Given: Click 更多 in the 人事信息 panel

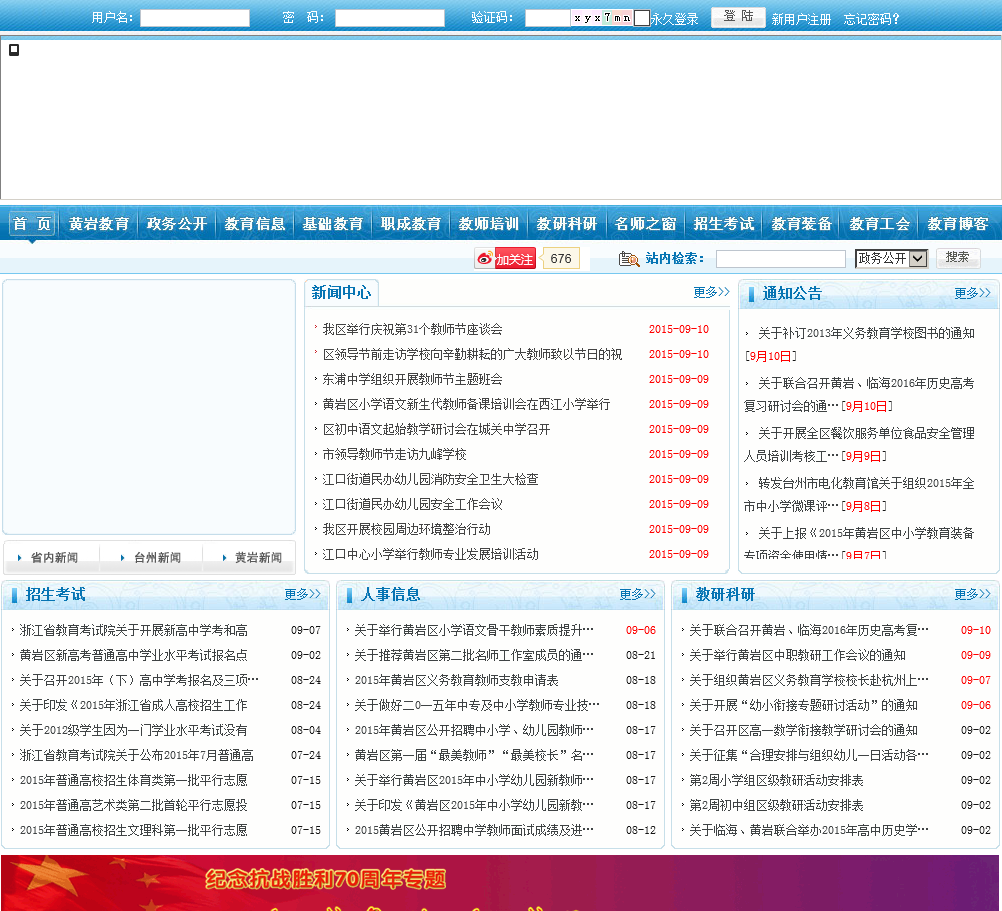Looking at the screenshot, I should point(637,594).
